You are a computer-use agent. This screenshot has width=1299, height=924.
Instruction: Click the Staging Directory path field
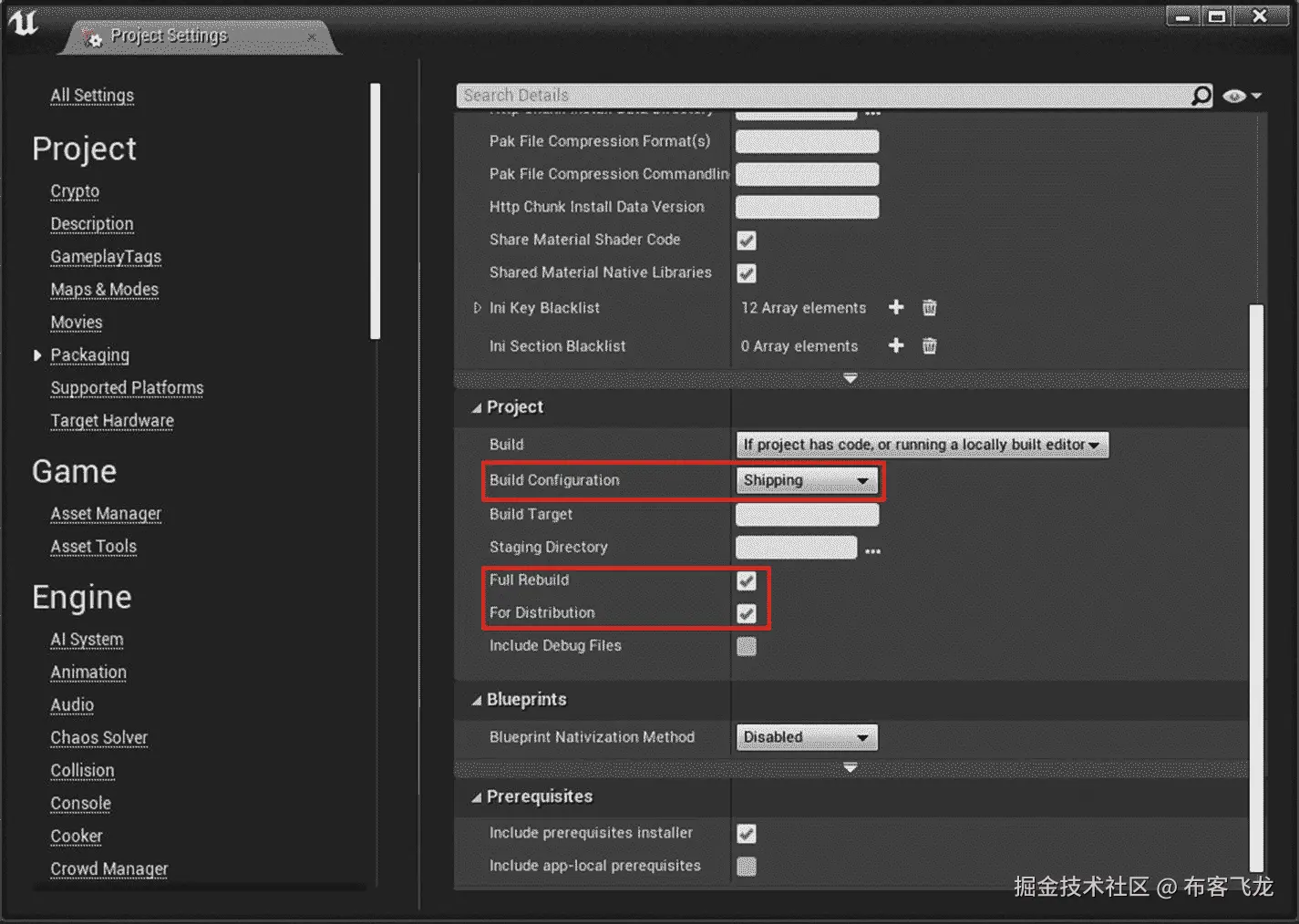[x=797, y=548]
